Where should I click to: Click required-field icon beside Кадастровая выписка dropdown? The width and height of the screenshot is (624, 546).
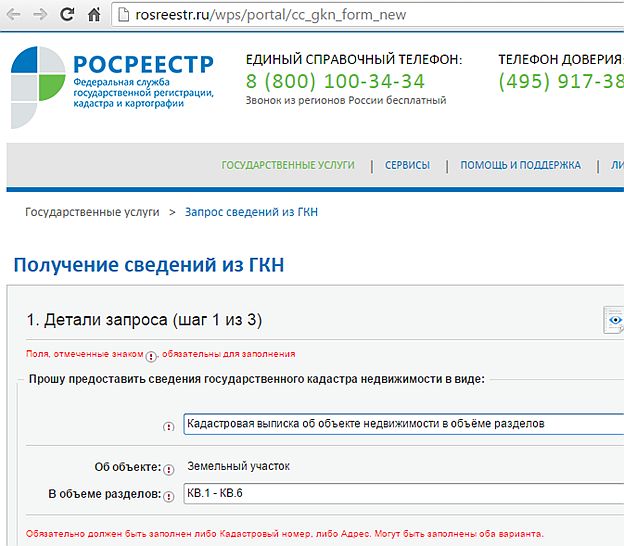click(x=168, y=425)
